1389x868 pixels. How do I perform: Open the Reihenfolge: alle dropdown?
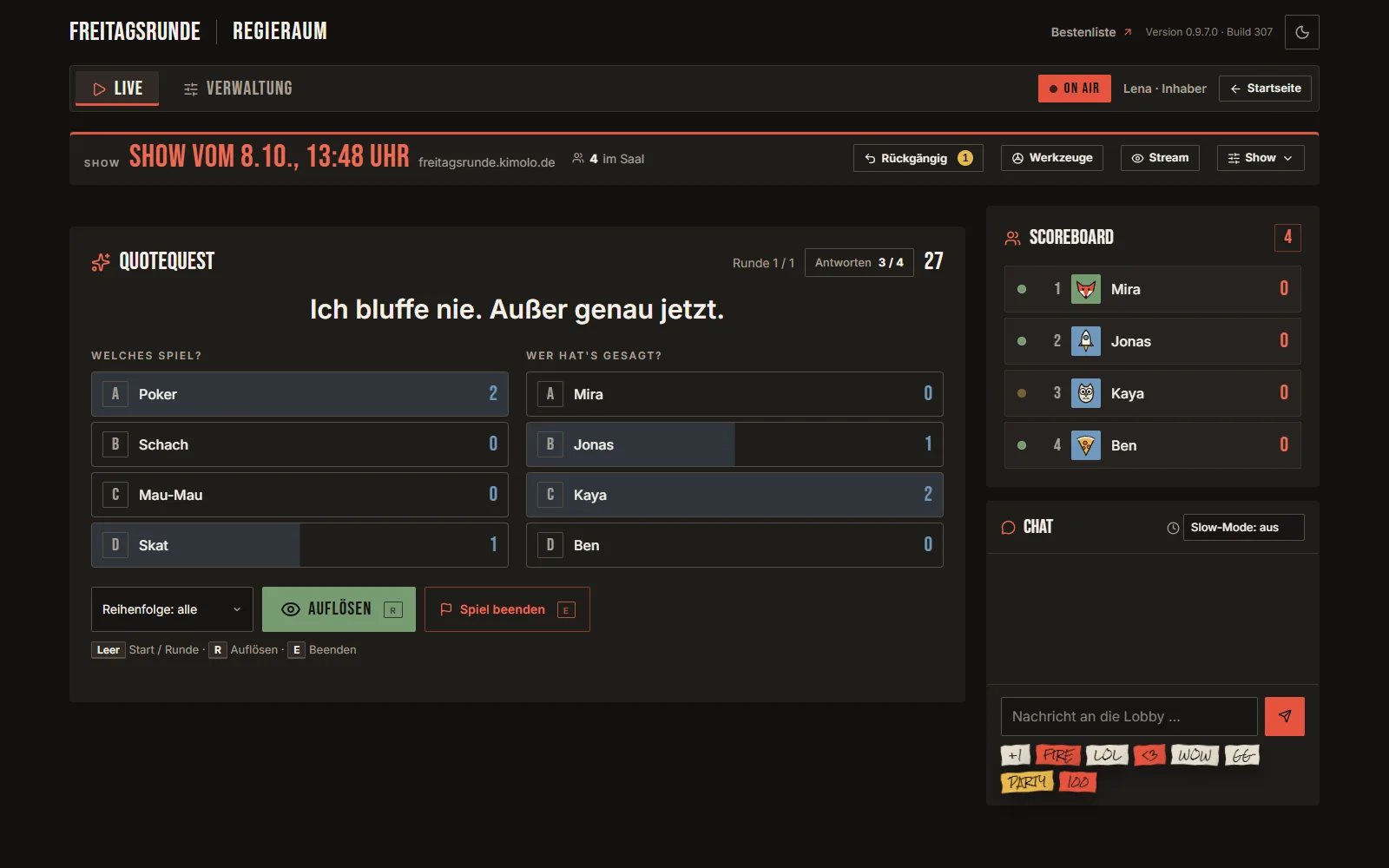click(172, 609)
